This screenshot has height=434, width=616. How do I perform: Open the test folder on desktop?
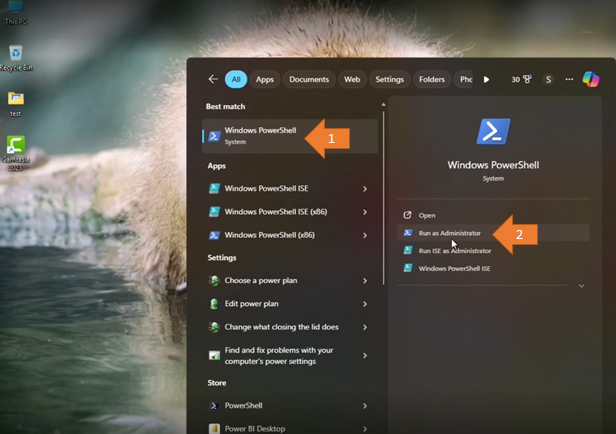16,101
